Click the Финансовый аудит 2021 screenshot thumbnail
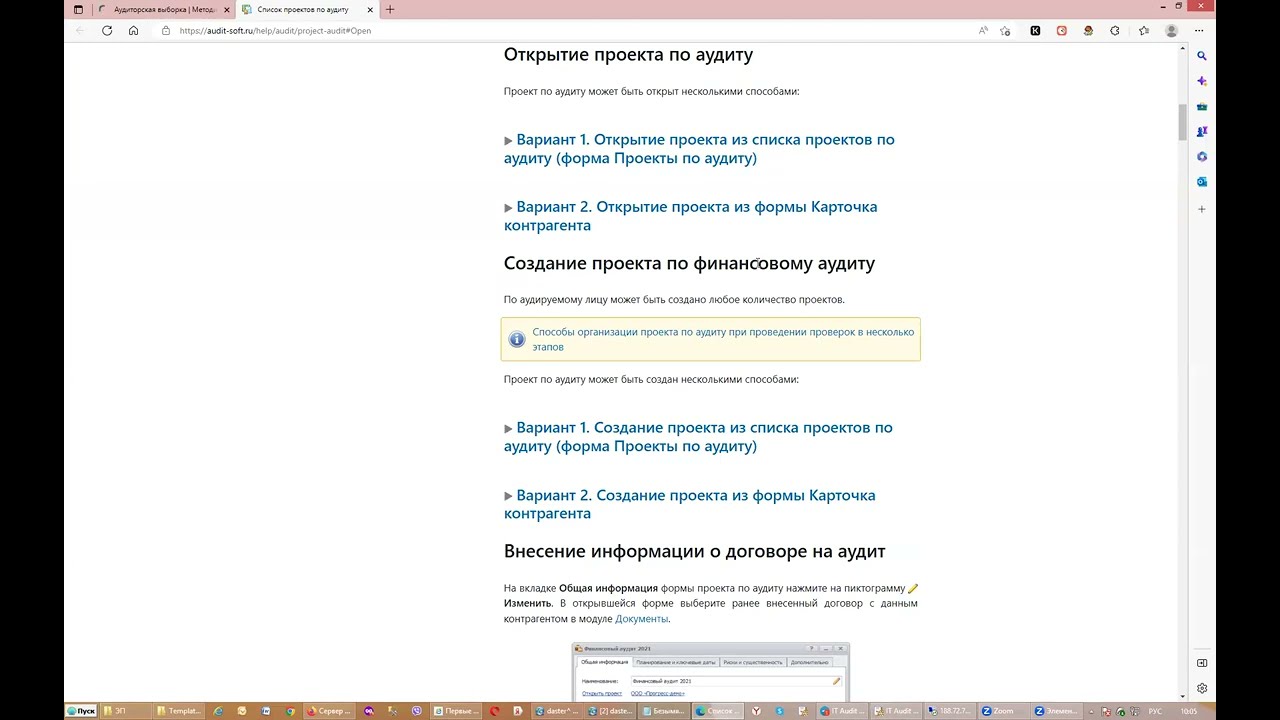 [711, 671]
